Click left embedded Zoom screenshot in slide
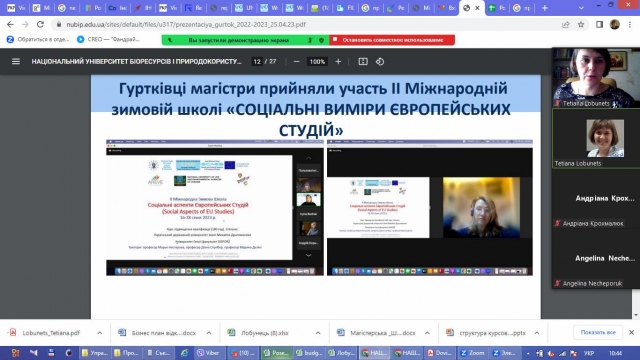The image size is (640, 360). tap(215, 207)
